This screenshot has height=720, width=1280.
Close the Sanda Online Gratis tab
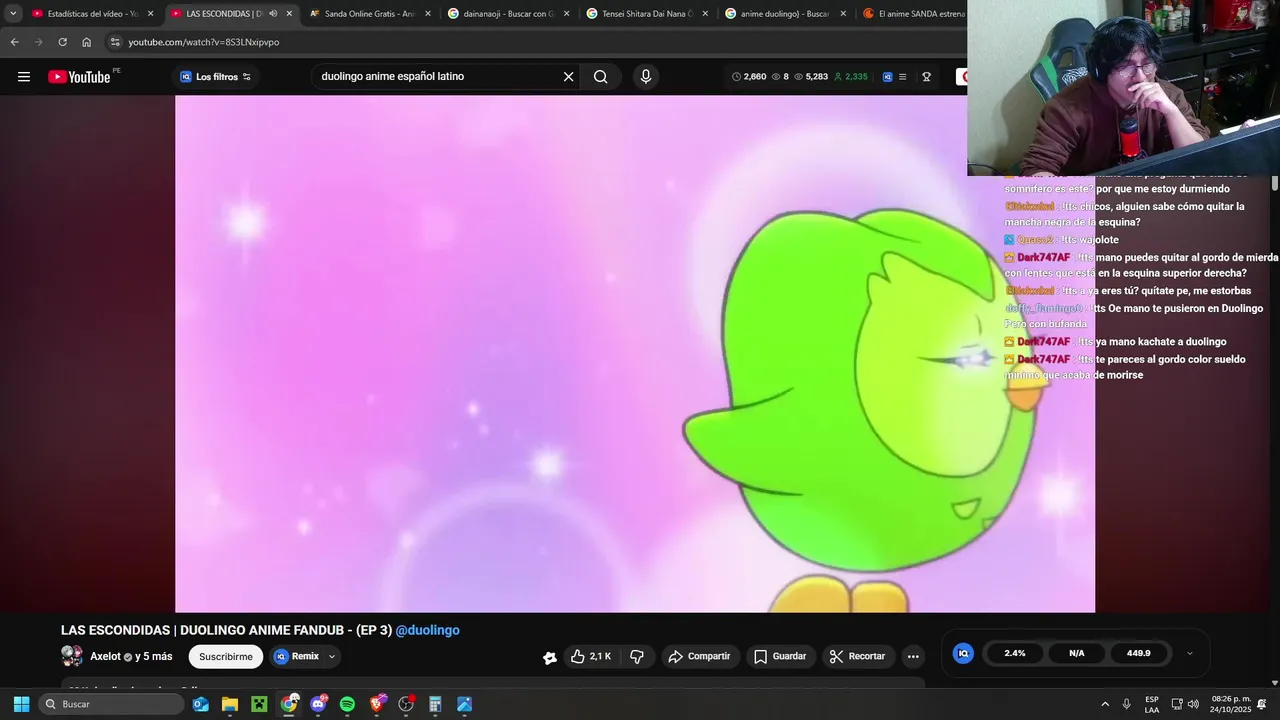tap(428, 14)
